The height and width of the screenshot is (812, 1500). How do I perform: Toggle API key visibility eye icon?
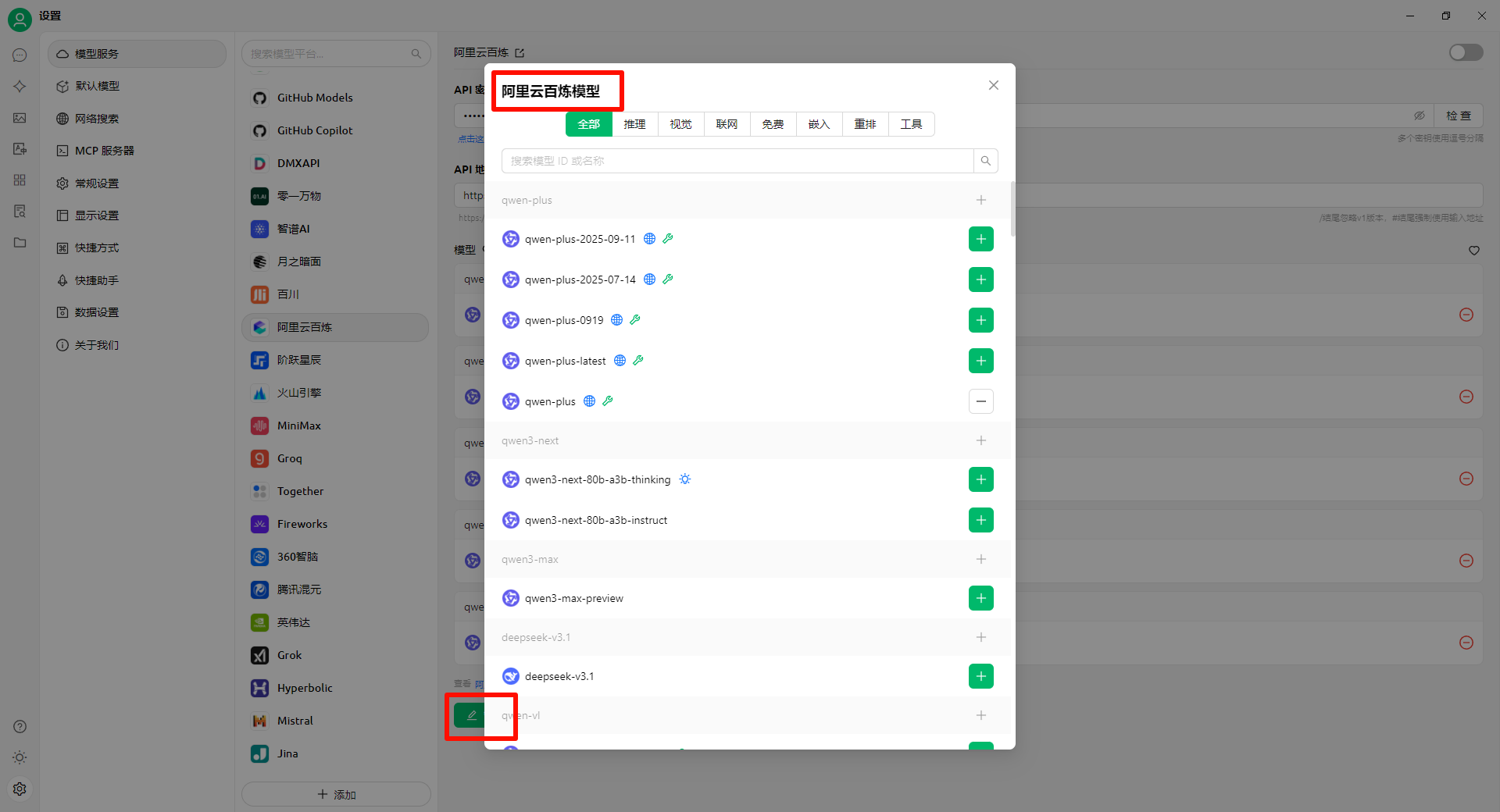click(x=1419, y=116)
